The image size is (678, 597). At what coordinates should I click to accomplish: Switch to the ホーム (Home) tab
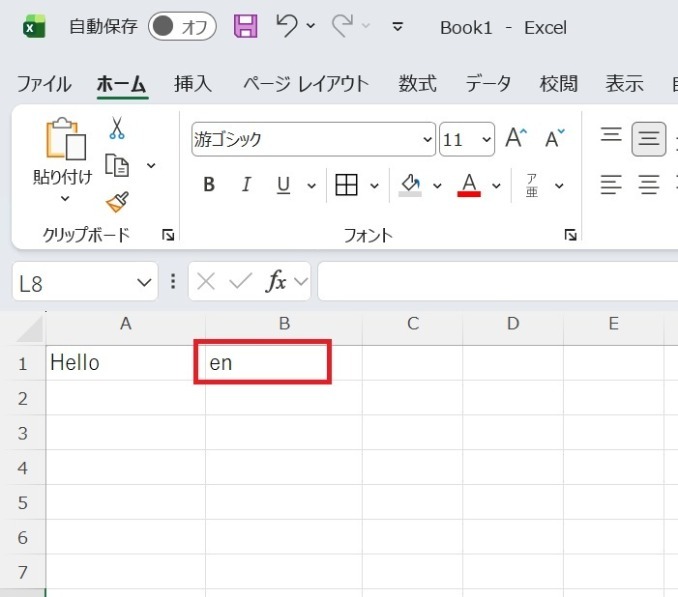click(x=122, y=83)
